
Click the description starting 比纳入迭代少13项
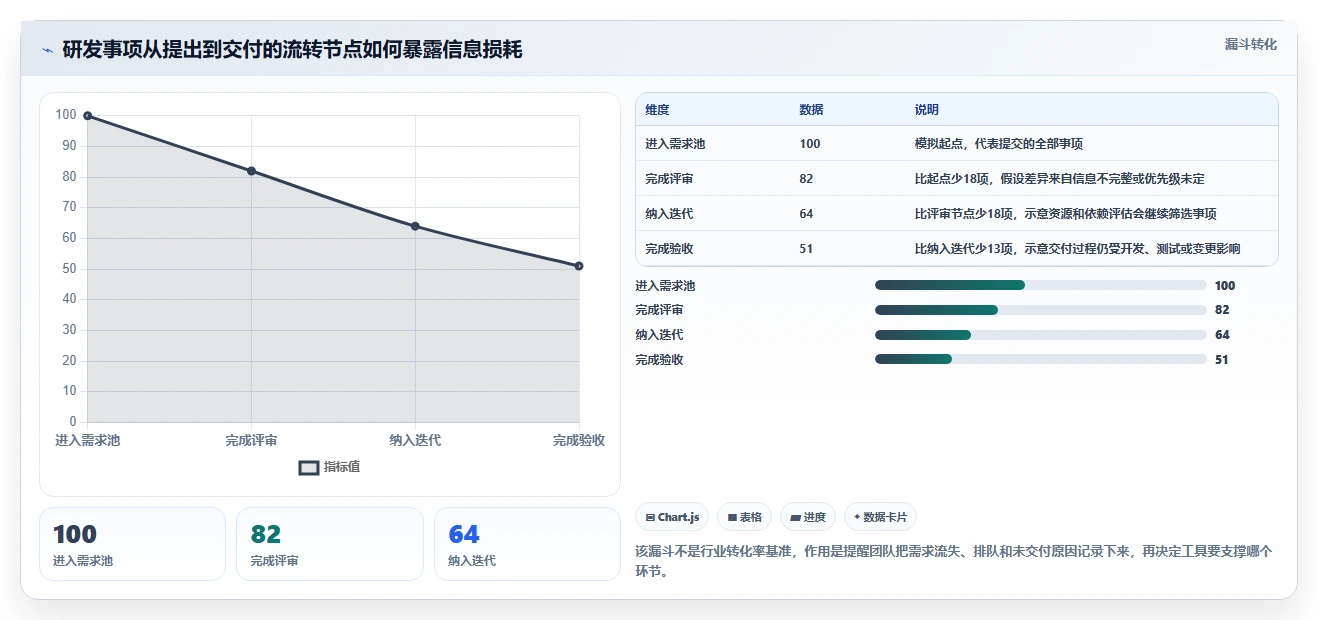(1078, 249)
